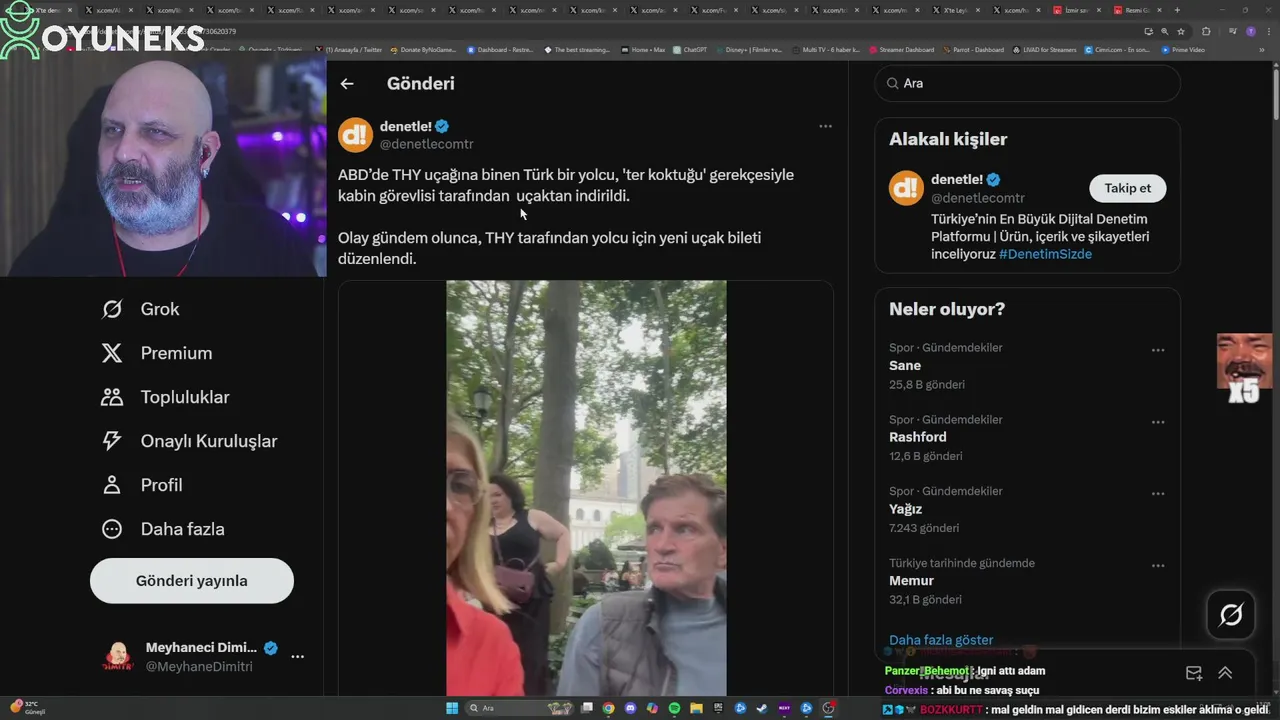Click the @denetlecomtr handle on the post
The width and height of the screenshot is (1280, 720).
426,144
